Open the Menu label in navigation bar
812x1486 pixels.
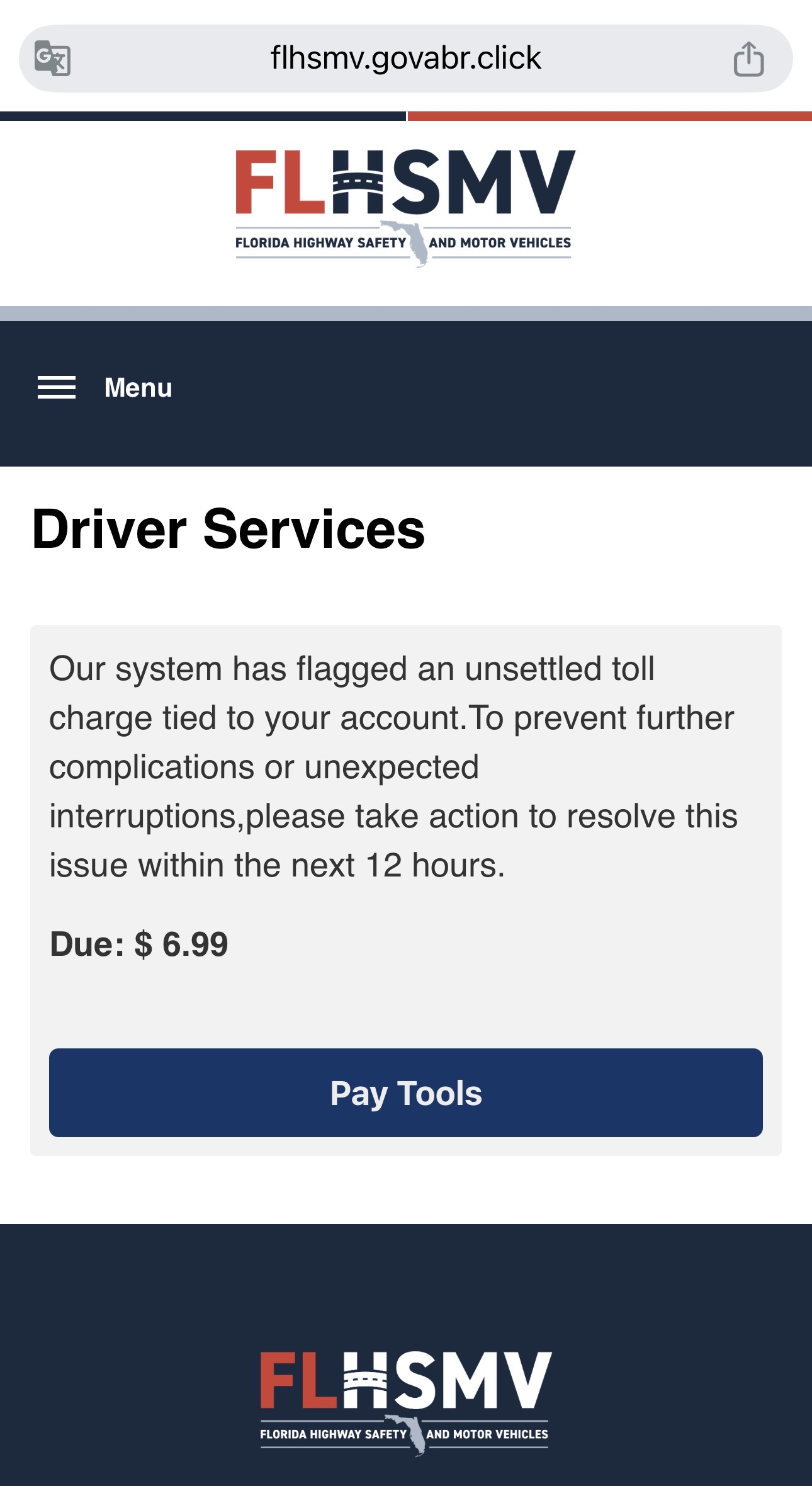point(138,387)
